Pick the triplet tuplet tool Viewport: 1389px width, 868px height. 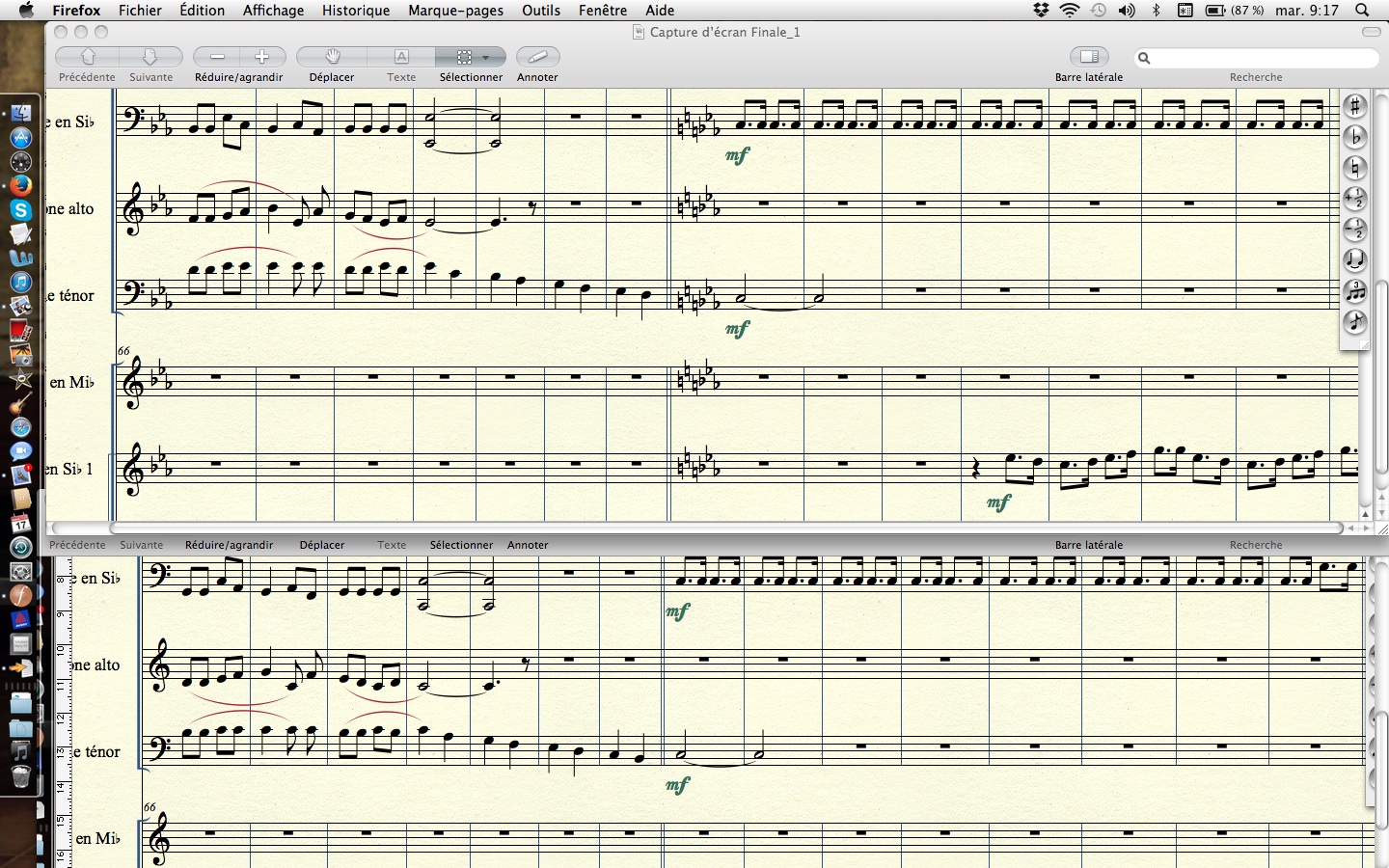1355,291
